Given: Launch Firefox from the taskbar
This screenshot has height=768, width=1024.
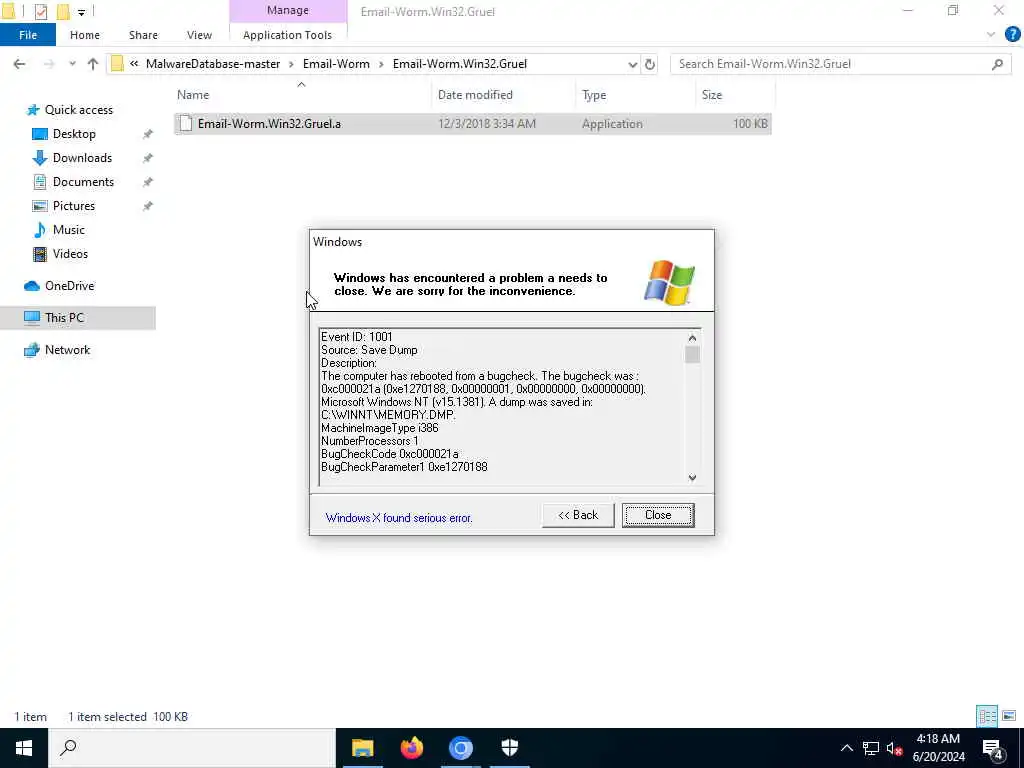Looking at the screenshot, I should click(x=411, y=748).
